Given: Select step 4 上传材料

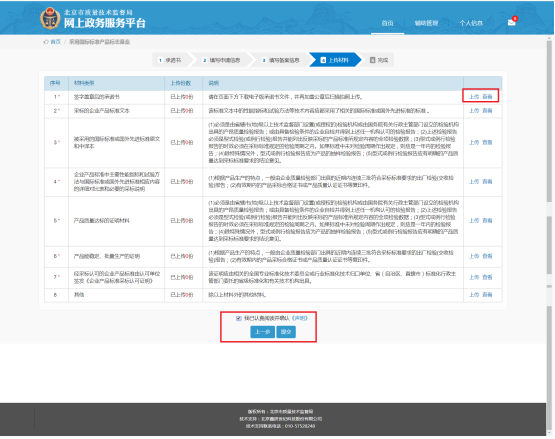Looking at the screenshot, I should click(335, 60).
